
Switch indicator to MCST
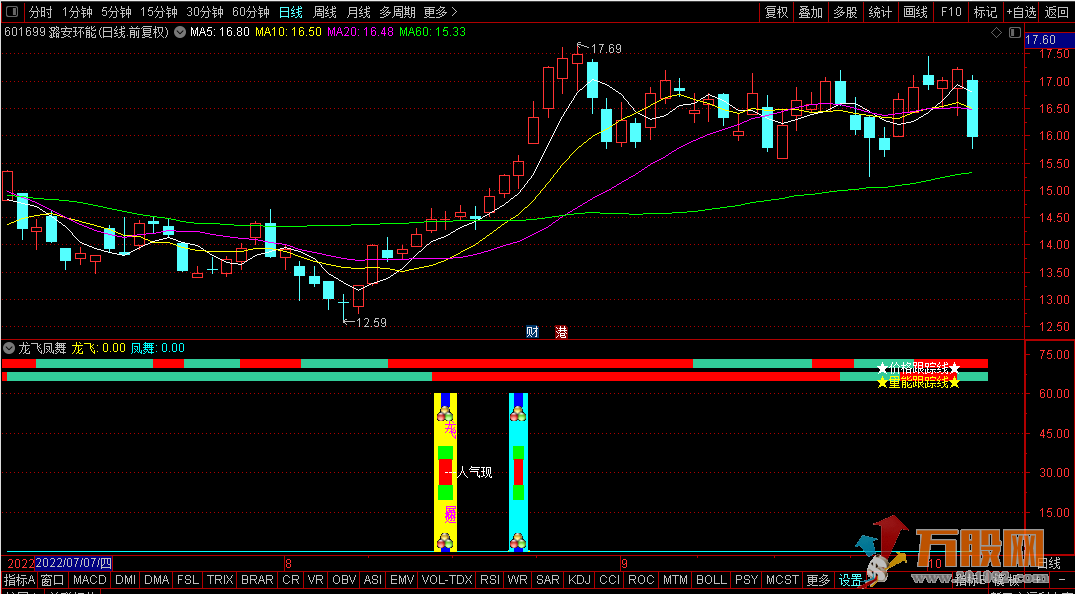[783, 580]
